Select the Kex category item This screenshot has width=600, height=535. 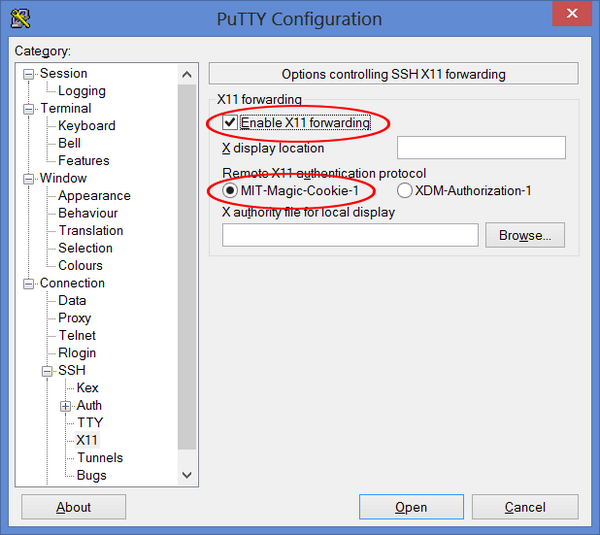click(x=88, y=388)
